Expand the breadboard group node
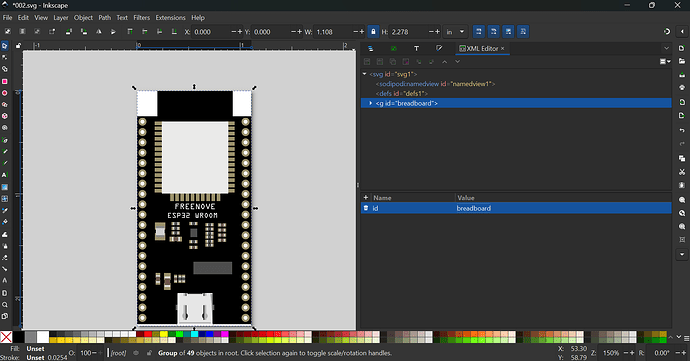Image resolution: width=690 pixels, height=361 pixels. [x=371, y=103]
